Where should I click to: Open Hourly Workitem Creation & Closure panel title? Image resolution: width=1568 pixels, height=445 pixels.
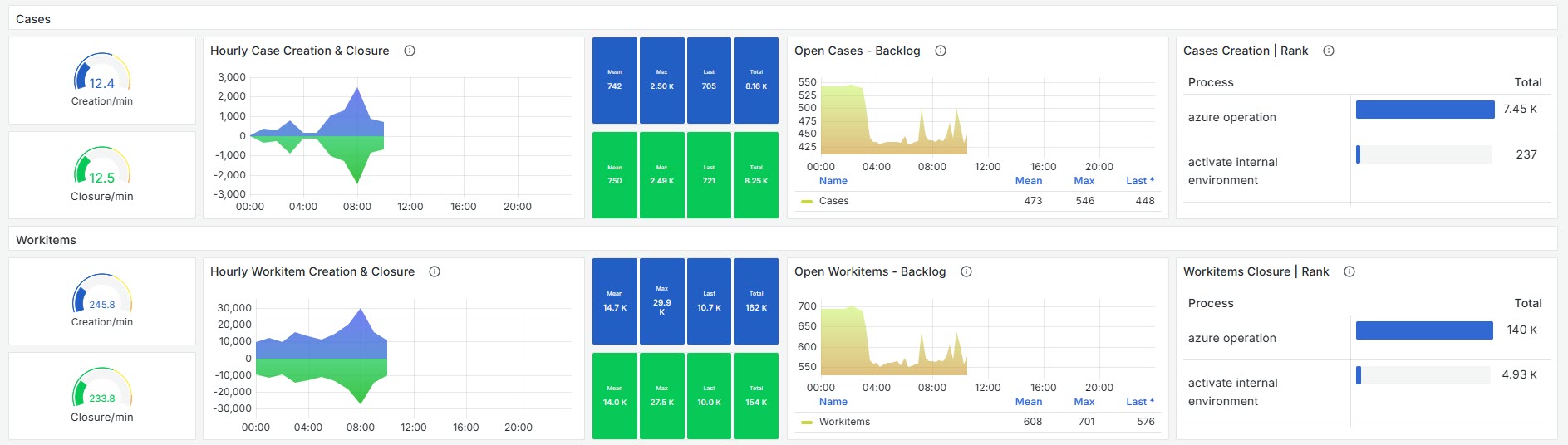pyautogui.click(x=312, y=271)
